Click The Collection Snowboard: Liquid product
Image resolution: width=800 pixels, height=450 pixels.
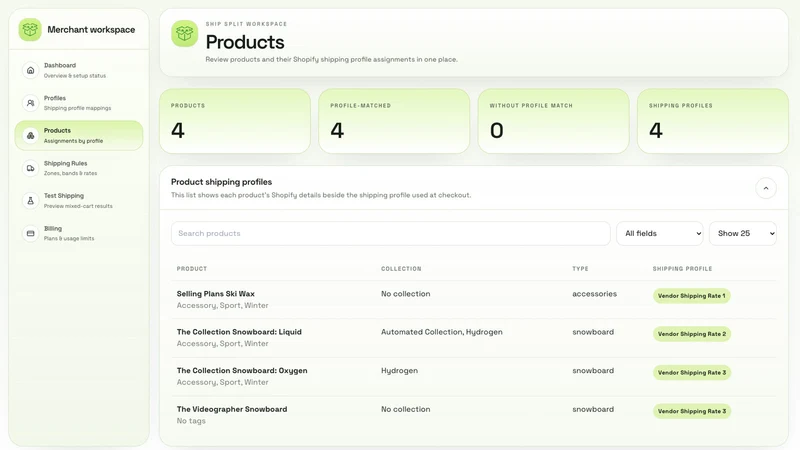239,332
